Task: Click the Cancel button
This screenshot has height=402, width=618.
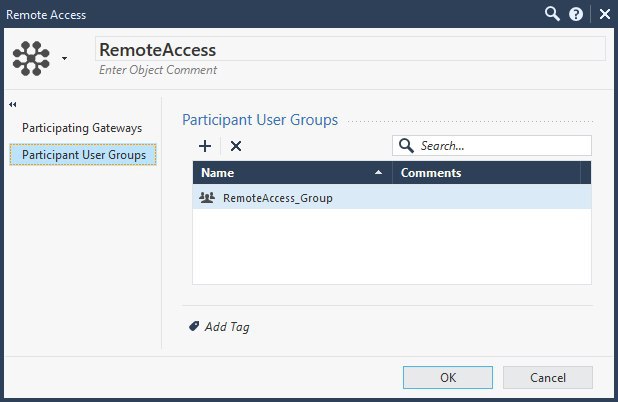Action: tap(548, 378)
